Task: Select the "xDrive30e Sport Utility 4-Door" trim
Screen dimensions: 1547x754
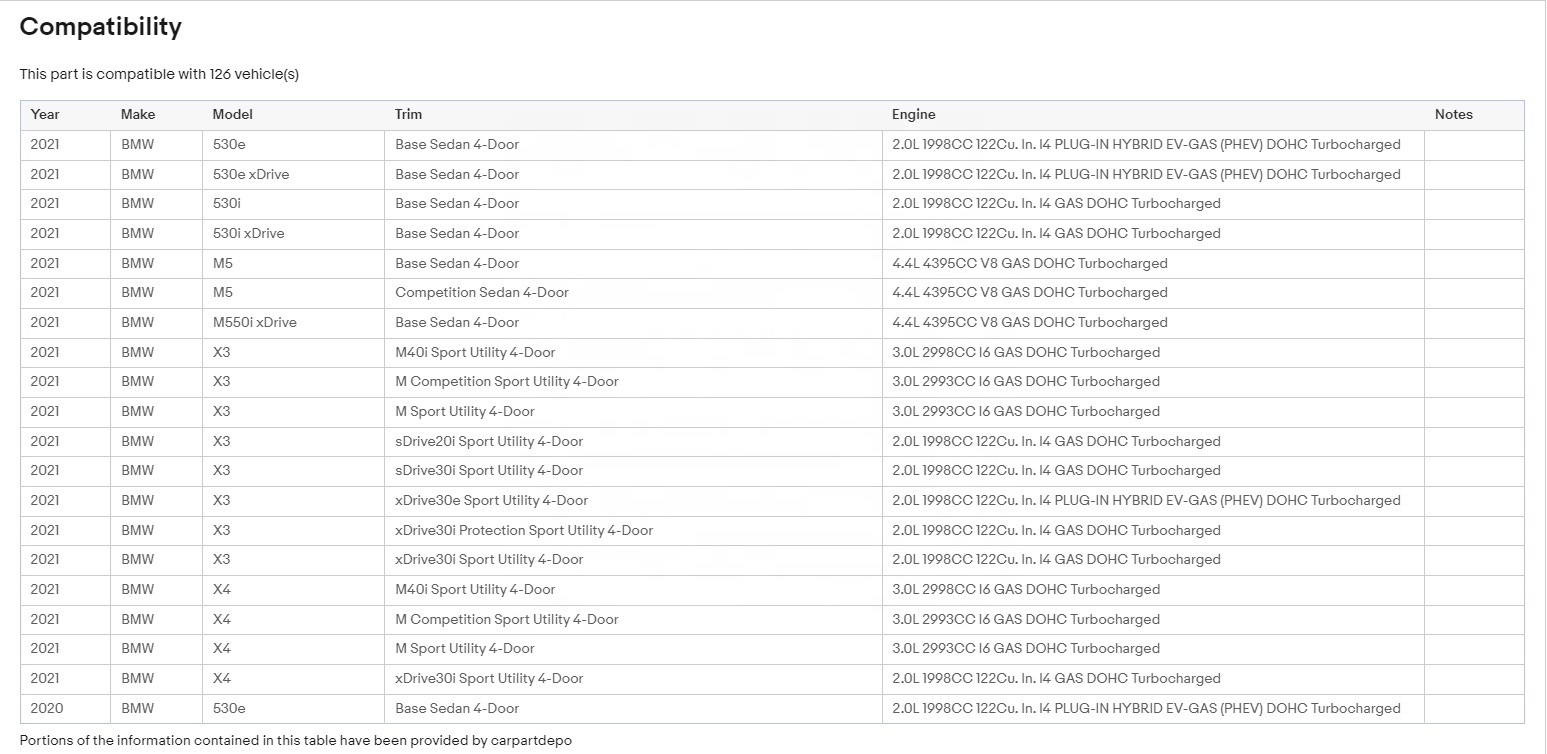Action: (x=492, y=500)
